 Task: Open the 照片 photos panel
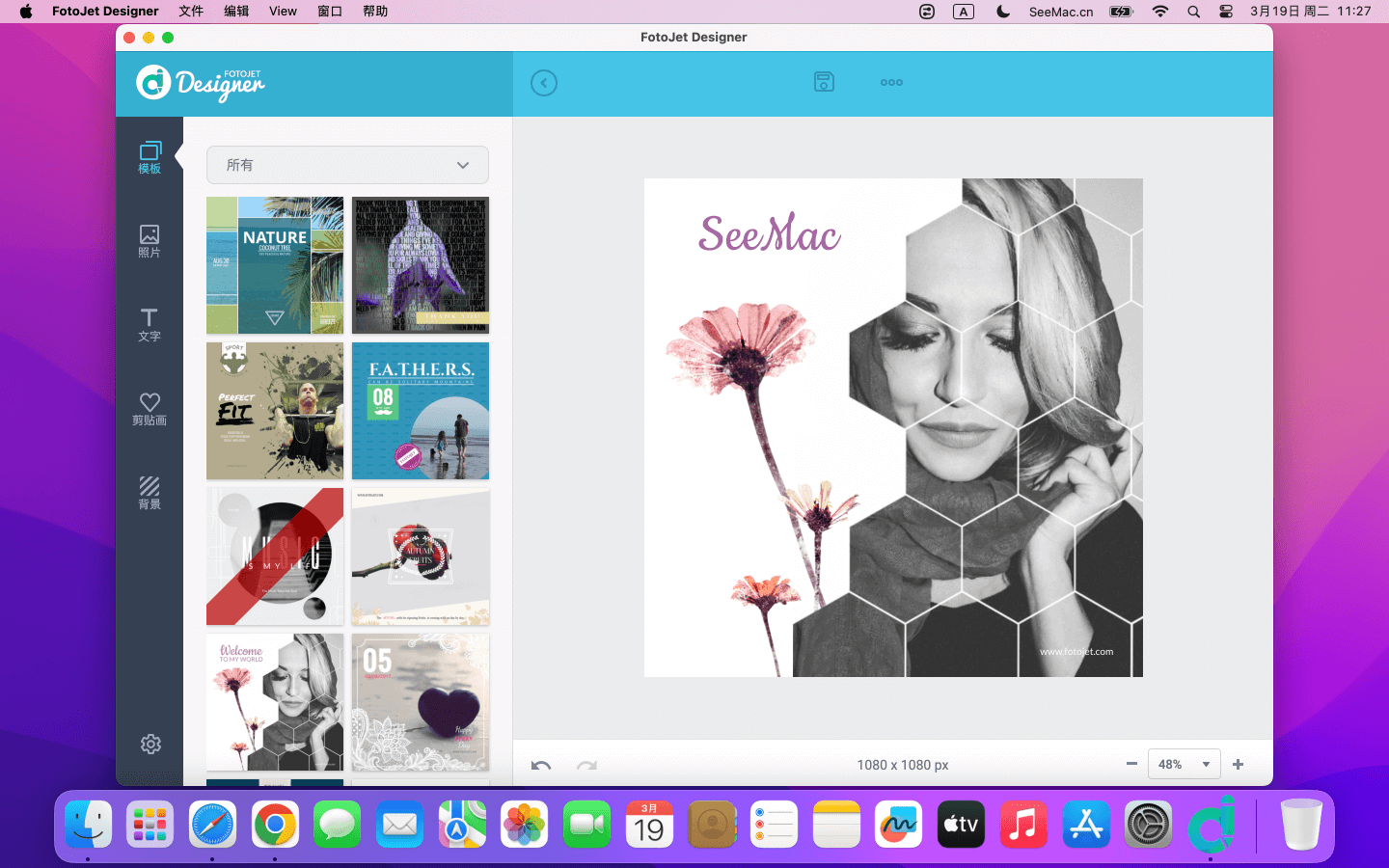point(150,241)
